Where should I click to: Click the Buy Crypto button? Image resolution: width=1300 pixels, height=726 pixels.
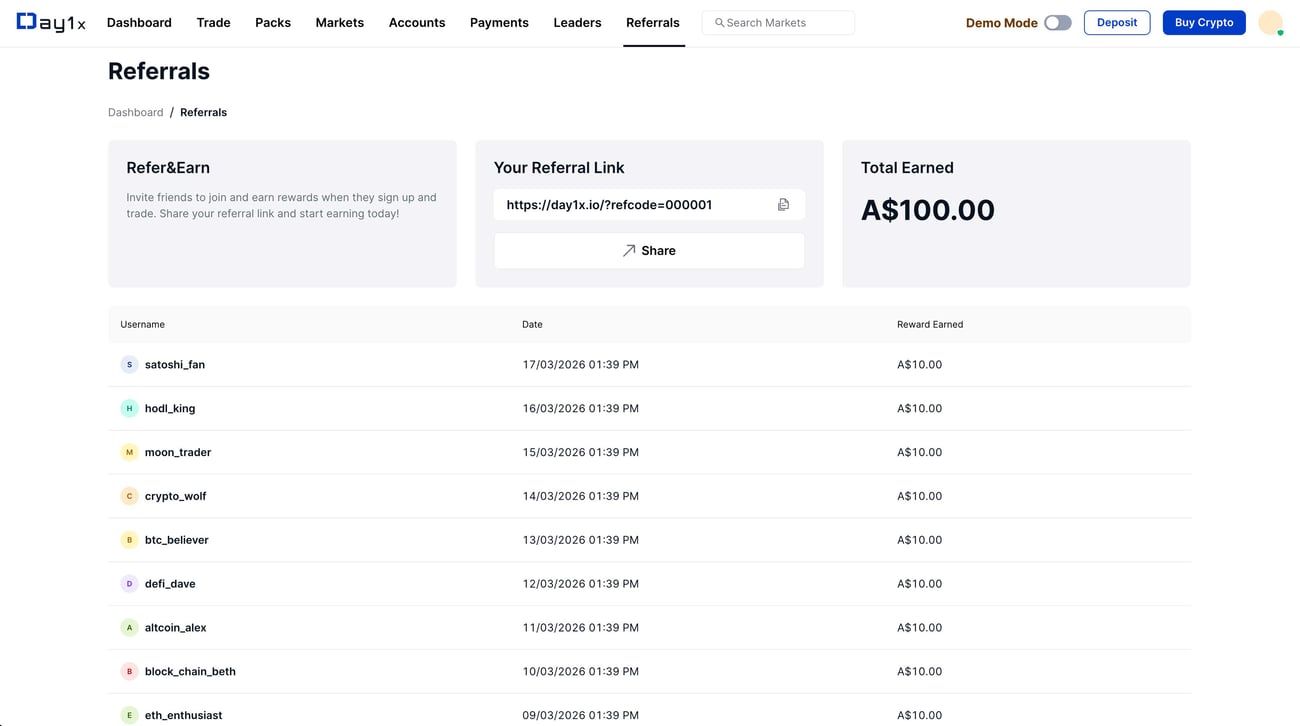[x=1203, y=23]
